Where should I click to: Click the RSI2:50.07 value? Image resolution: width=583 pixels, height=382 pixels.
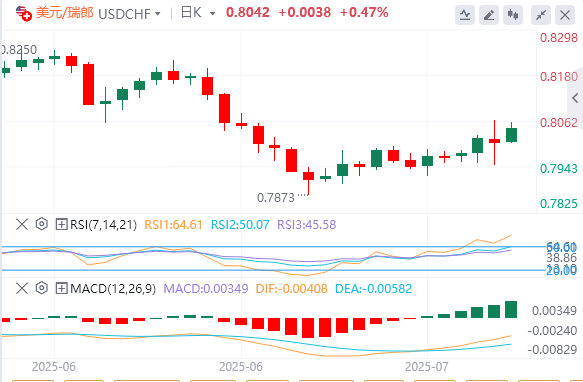(240, 225)
